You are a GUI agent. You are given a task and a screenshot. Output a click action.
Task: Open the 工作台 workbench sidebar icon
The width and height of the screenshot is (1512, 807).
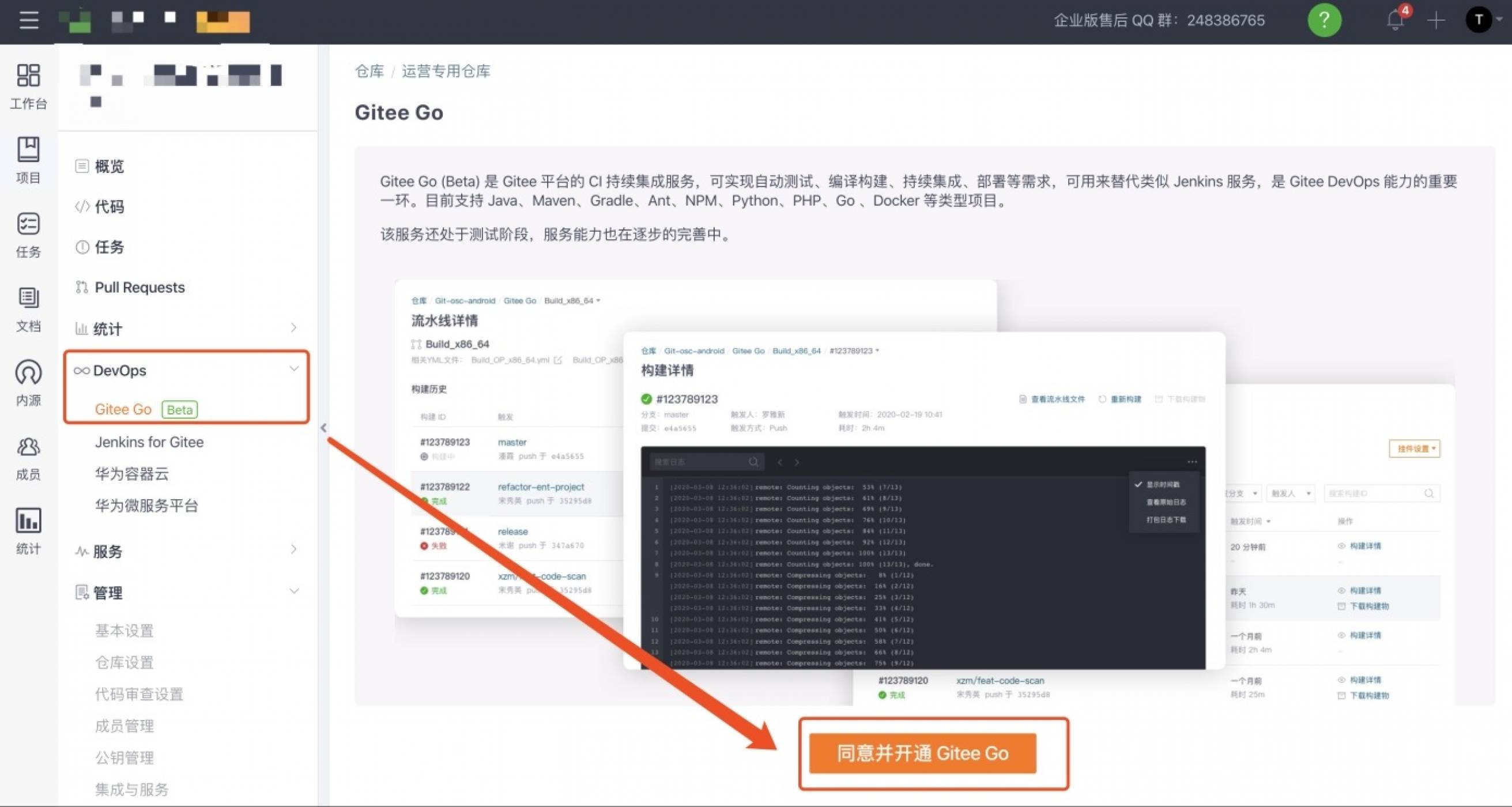tap(28, 86)
